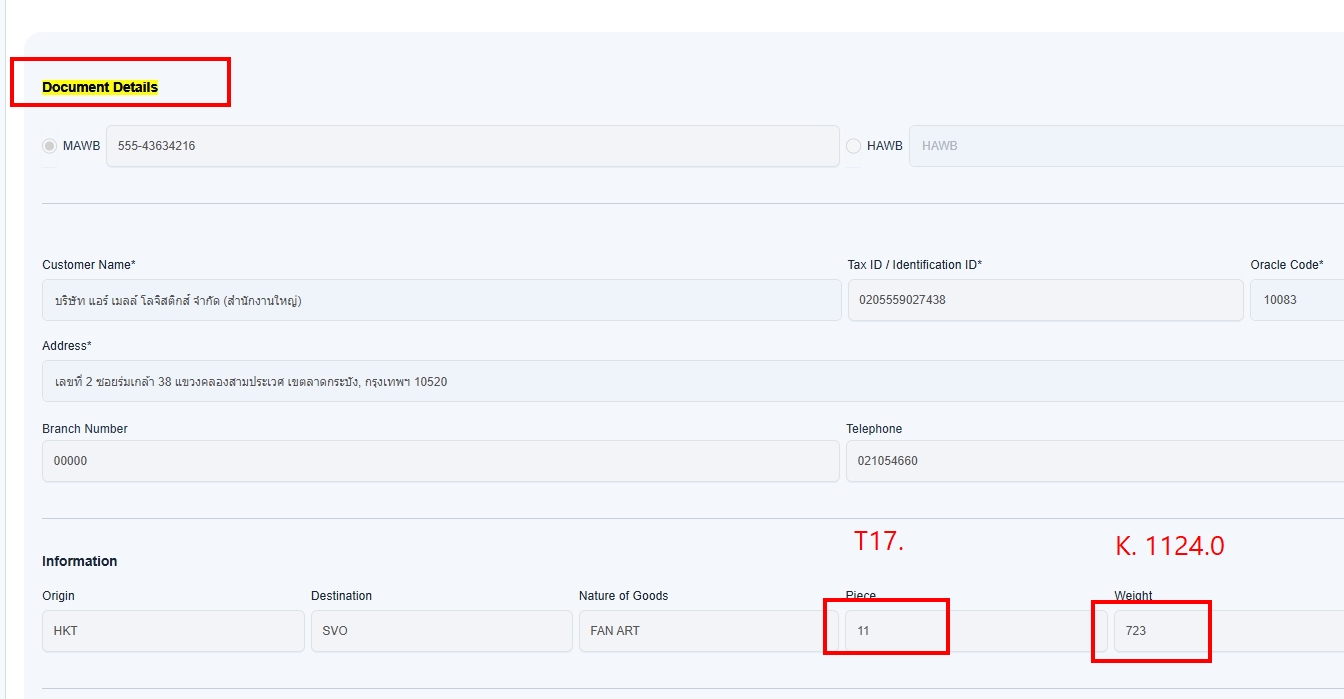Click the Oracle Code field showing 10083
1344x699 pixels.
pyautogui.click(x=1296, y=300)
